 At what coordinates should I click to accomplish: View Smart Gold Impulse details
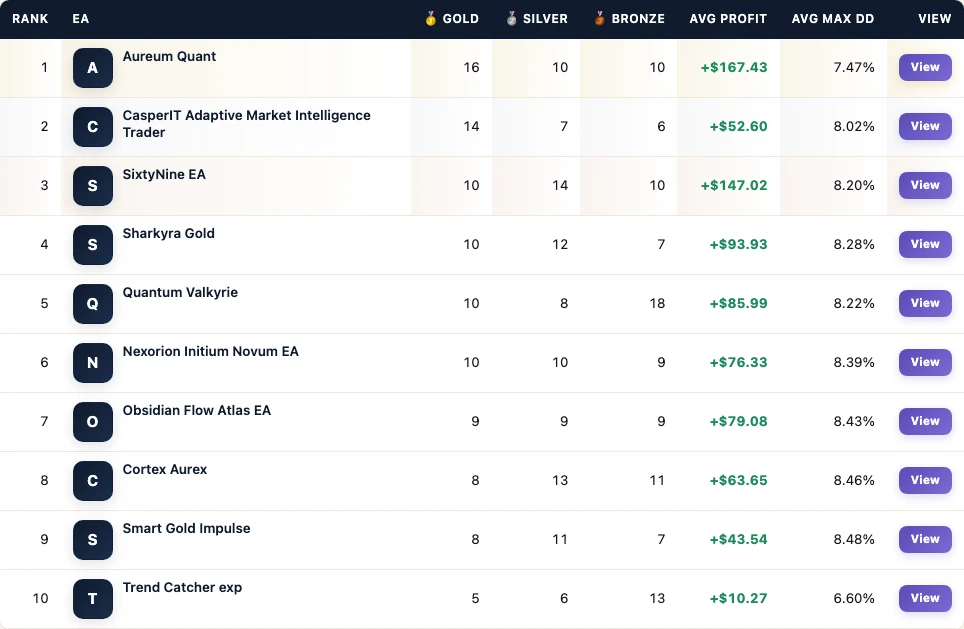[925, 539]
